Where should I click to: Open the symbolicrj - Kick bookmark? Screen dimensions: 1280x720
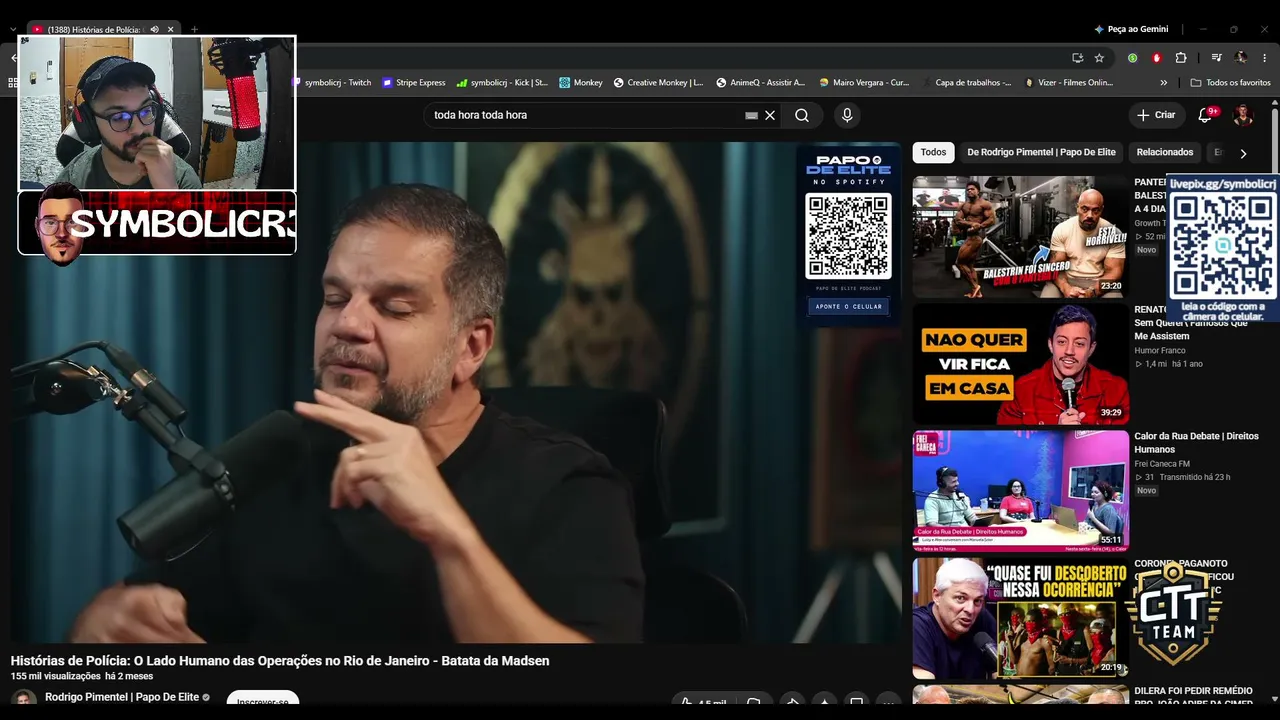click(502, 83)
